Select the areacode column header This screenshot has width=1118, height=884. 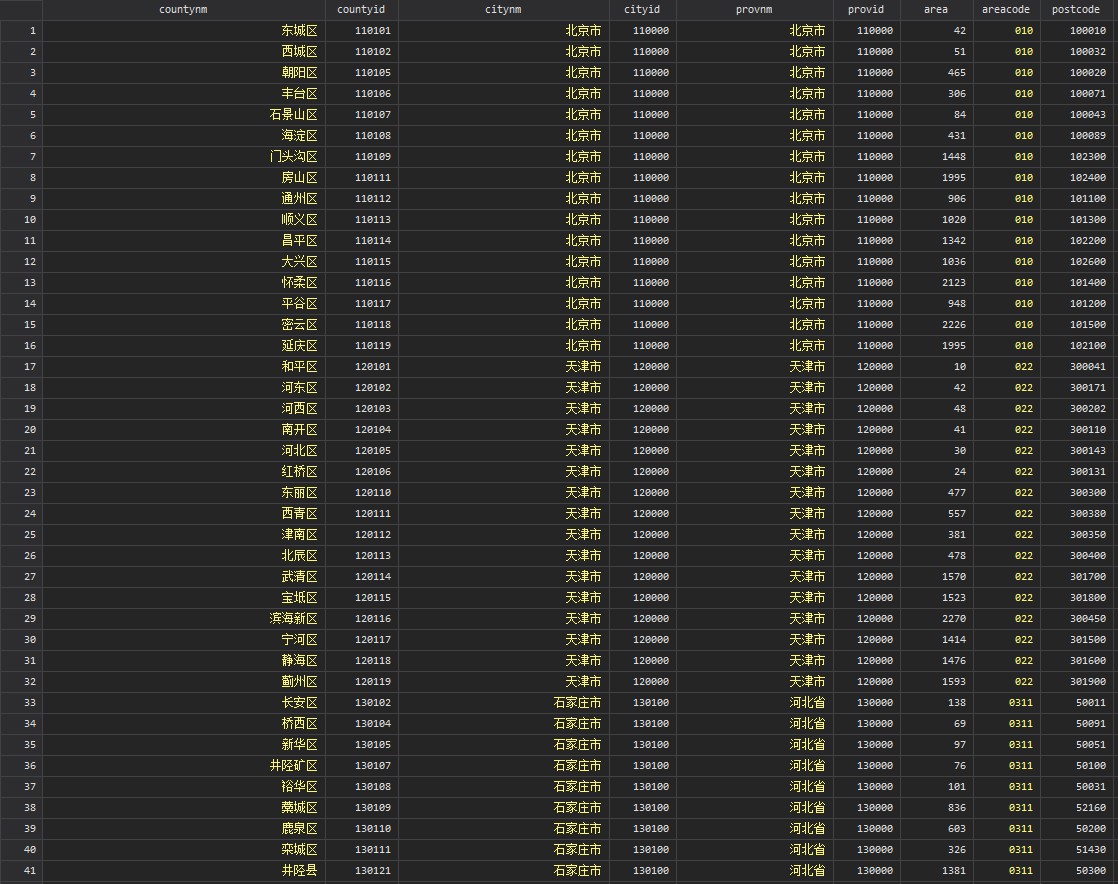coord(1006,10)
